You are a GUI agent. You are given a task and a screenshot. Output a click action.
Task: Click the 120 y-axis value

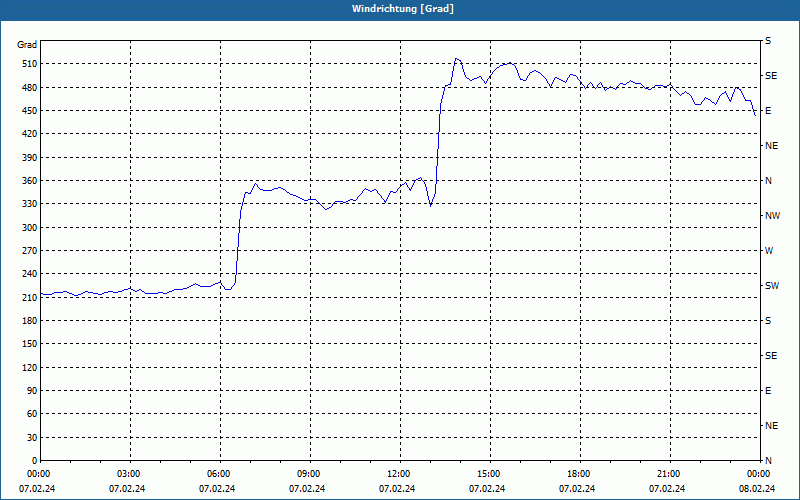click(x=30, y=367)
